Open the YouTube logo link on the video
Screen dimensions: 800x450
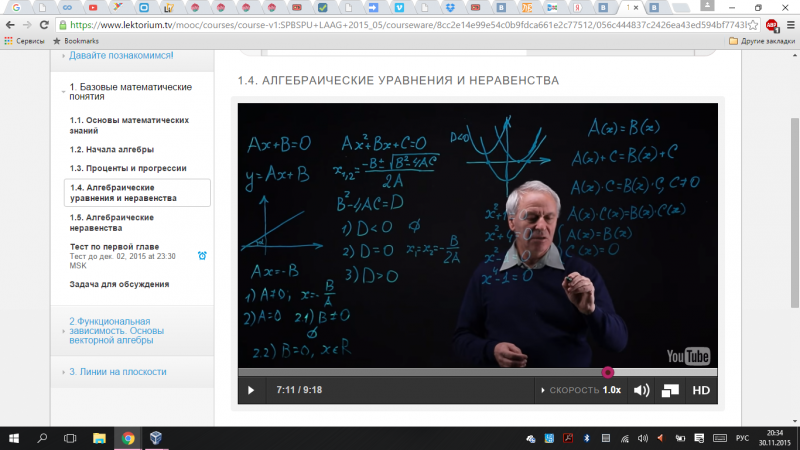click(688, 356)
